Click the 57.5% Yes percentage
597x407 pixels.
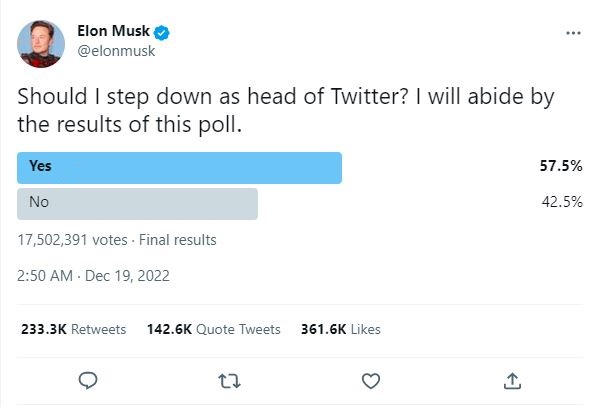(561, 166)
